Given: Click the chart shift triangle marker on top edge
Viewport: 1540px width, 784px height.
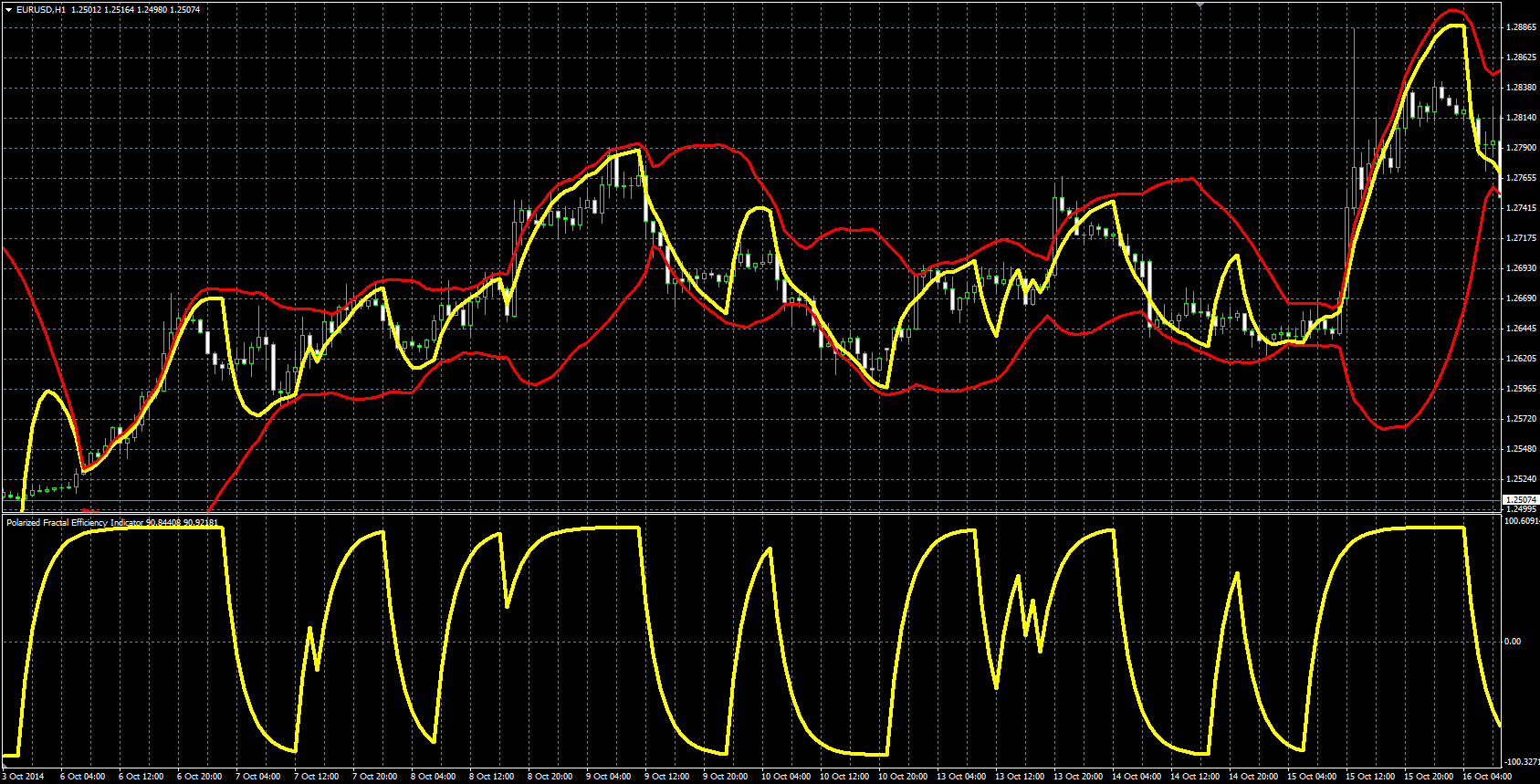Looking at the screenshot, I should point(1200,5).
